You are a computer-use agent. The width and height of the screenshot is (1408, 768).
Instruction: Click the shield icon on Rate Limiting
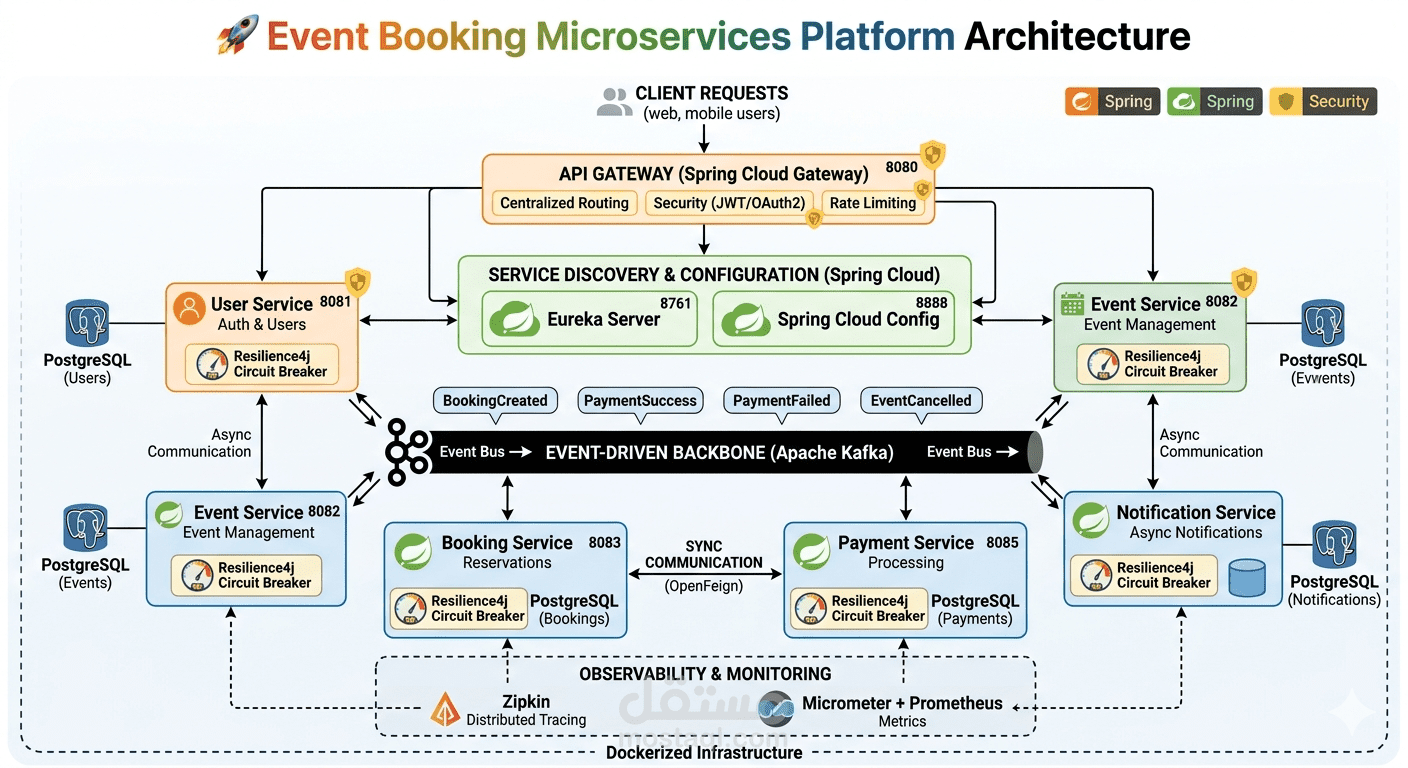(922, 189)
